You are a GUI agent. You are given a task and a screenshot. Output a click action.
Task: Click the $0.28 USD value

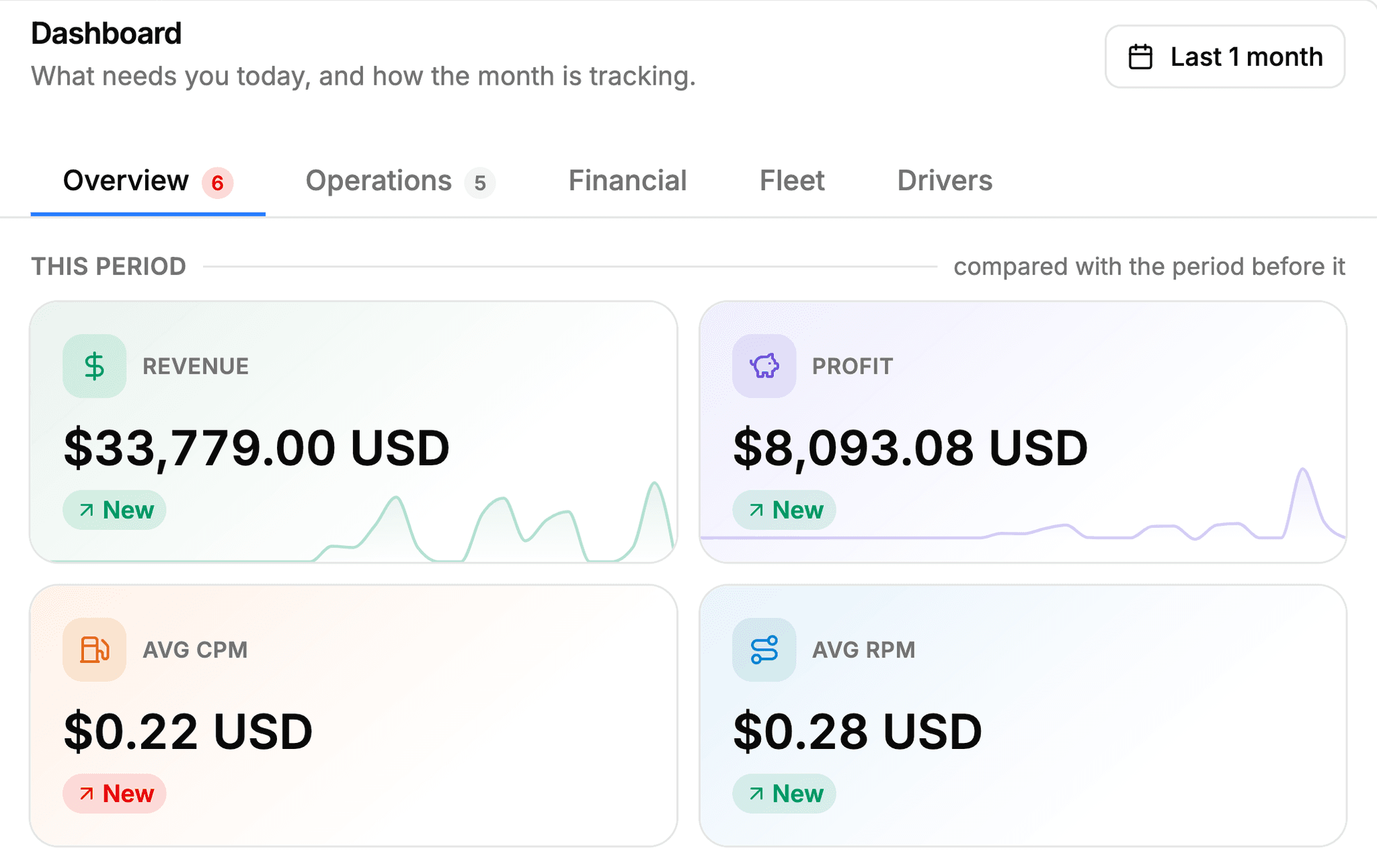tap(858, 732)
